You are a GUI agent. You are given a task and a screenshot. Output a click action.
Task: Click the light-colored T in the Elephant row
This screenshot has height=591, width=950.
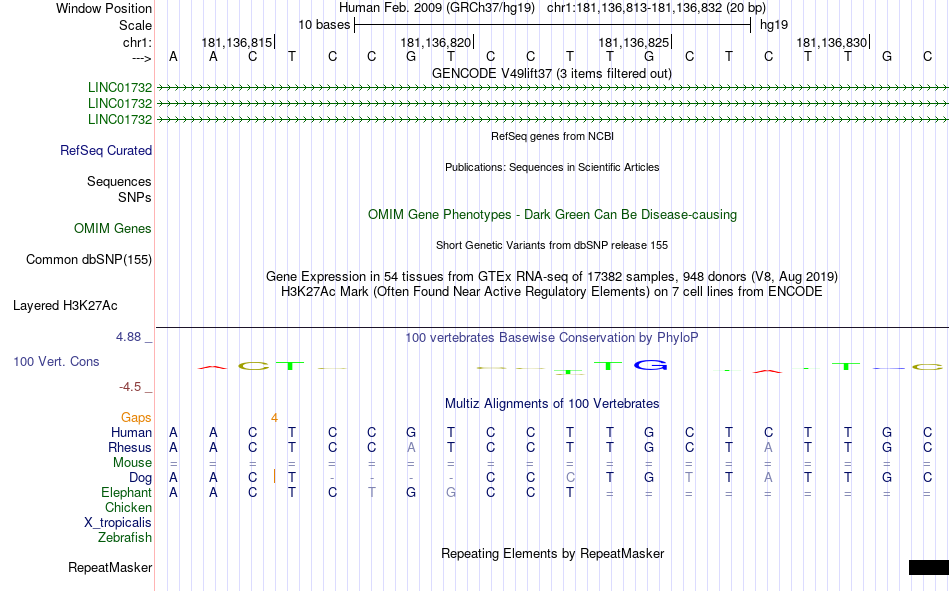click(x=371, y=492)
